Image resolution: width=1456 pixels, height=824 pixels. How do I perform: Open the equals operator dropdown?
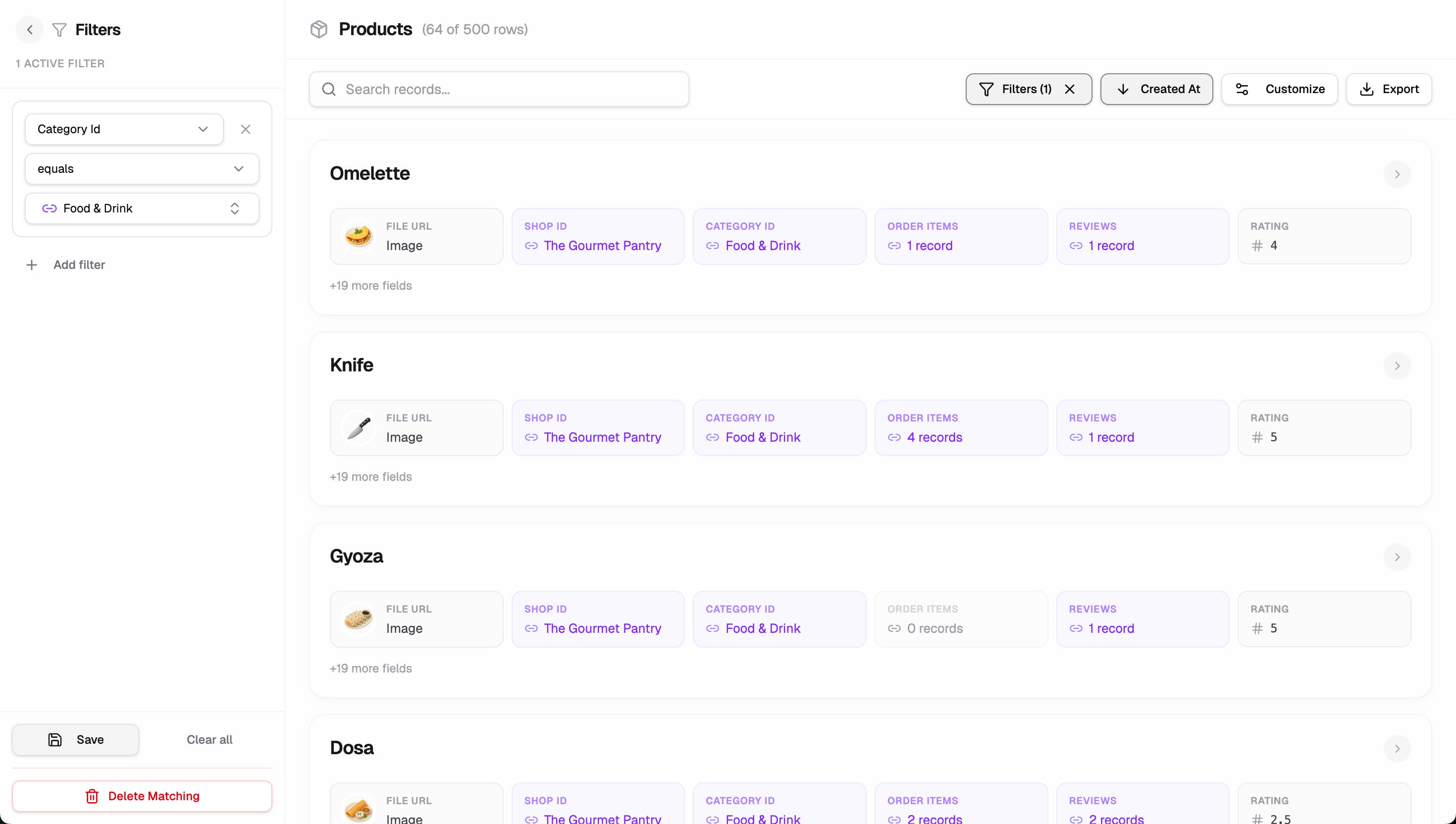(142, 169)
